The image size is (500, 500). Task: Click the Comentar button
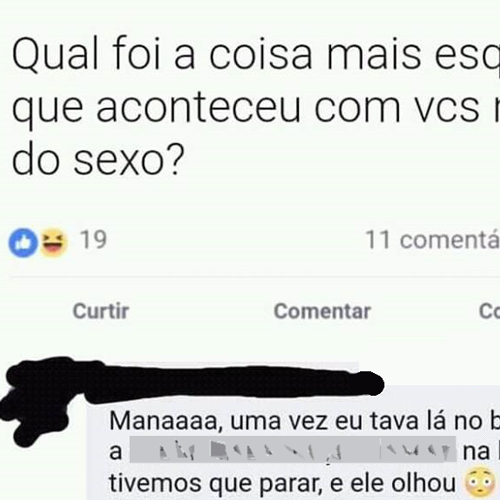pos(322,311)
